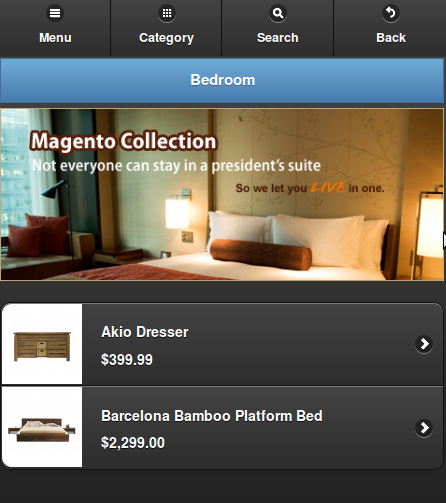
Task: Open Barcelona Bamboo Platform Bed chevron arrow
Action: coord(424,428)
